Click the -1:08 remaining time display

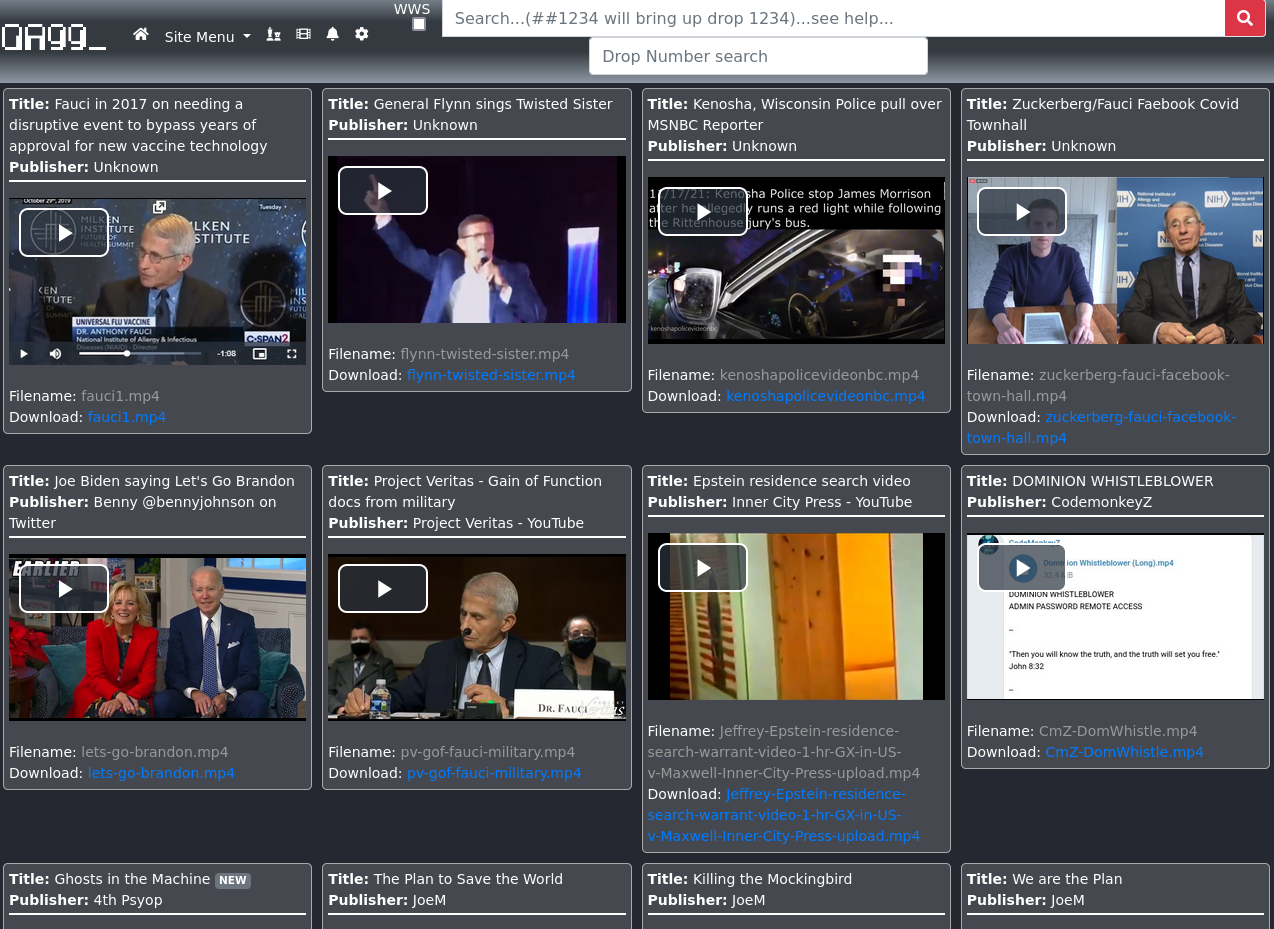click(227, 353)
